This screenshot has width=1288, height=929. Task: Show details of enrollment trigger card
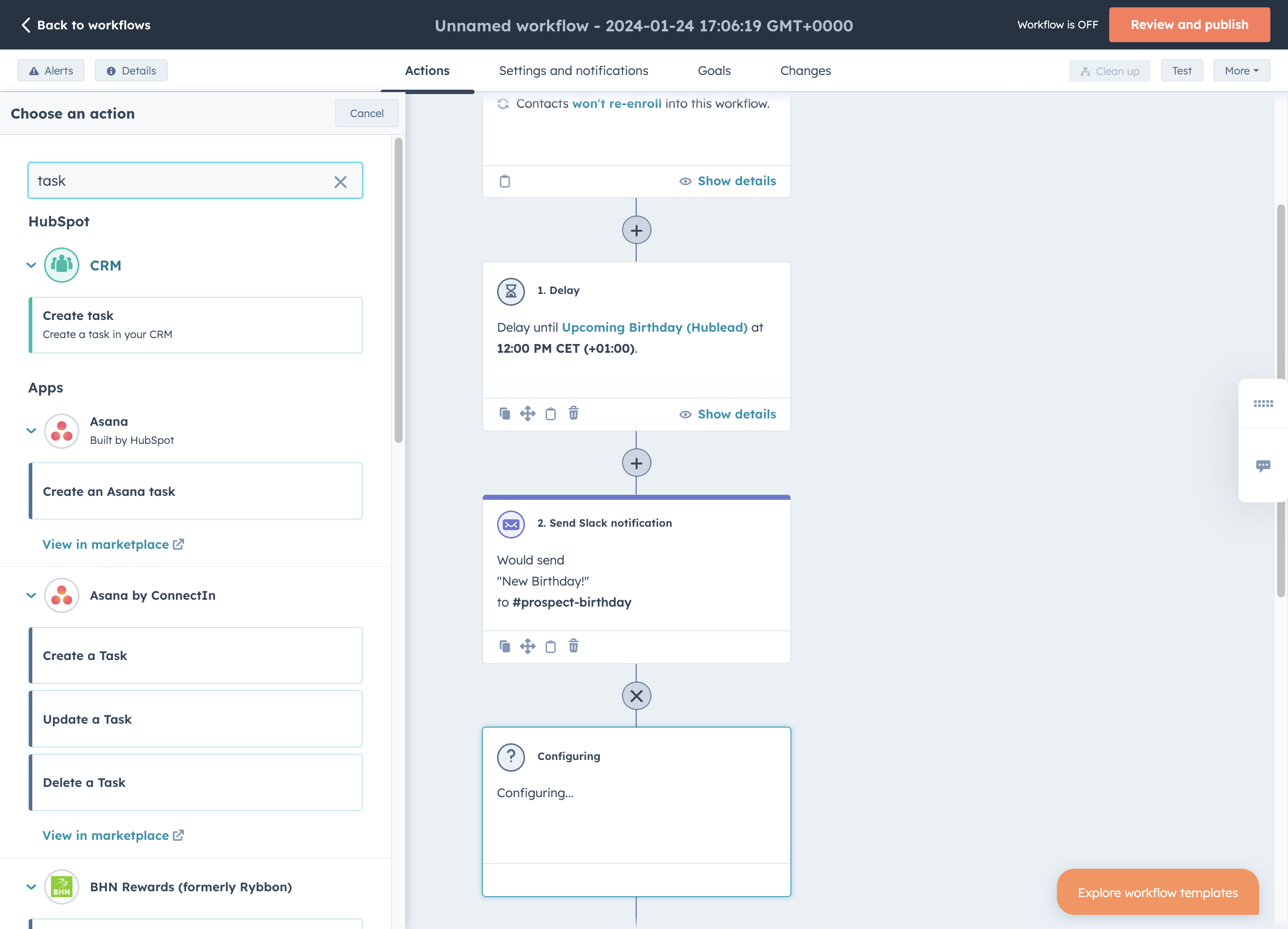pos(728,181)
